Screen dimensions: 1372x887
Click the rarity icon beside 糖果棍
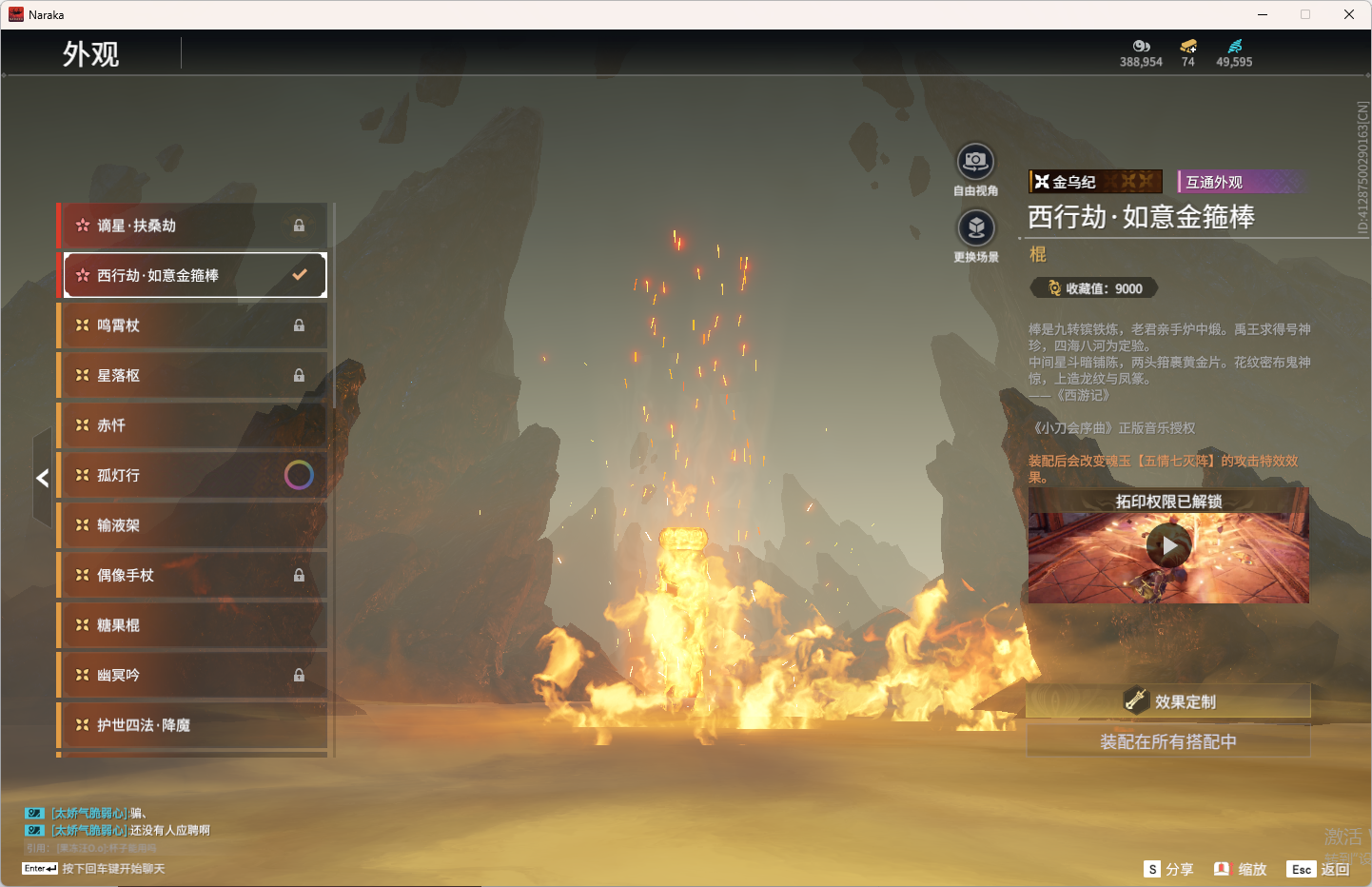83,625
